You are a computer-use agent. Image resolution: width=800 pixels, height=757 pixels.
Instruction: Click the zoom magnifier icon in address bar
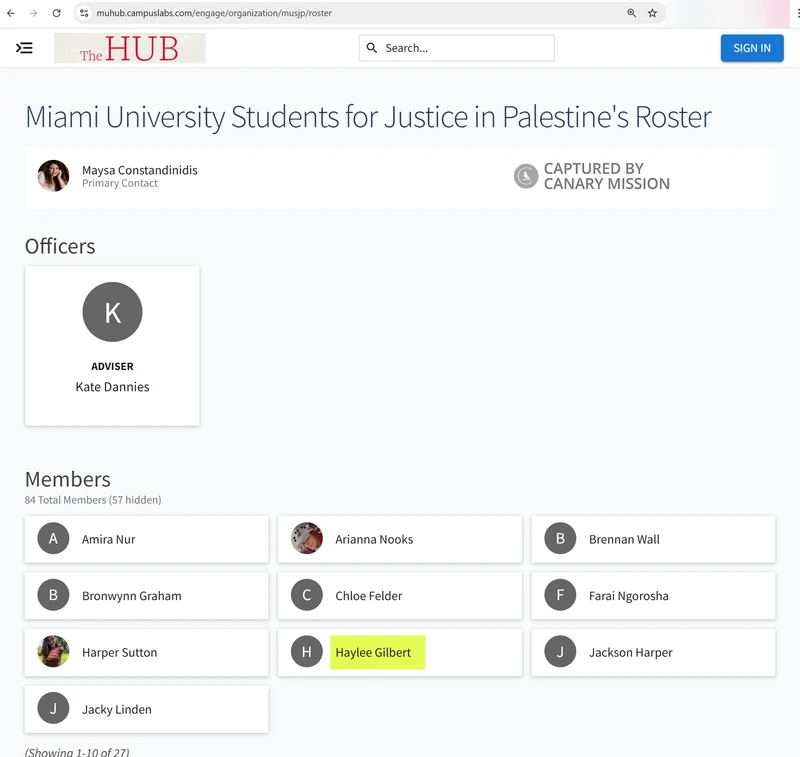pyautogui.click(x=632, y=13)
